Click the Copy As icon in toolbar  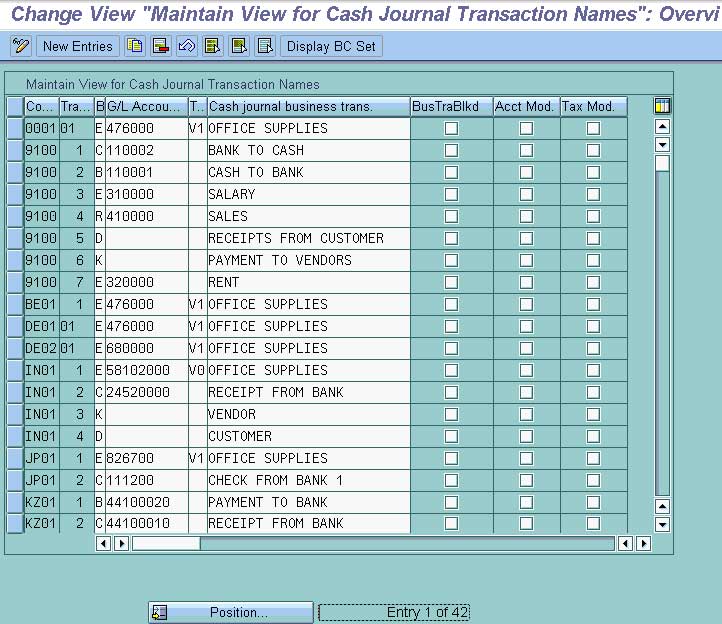pyautogui.click(x=134, y=46)
